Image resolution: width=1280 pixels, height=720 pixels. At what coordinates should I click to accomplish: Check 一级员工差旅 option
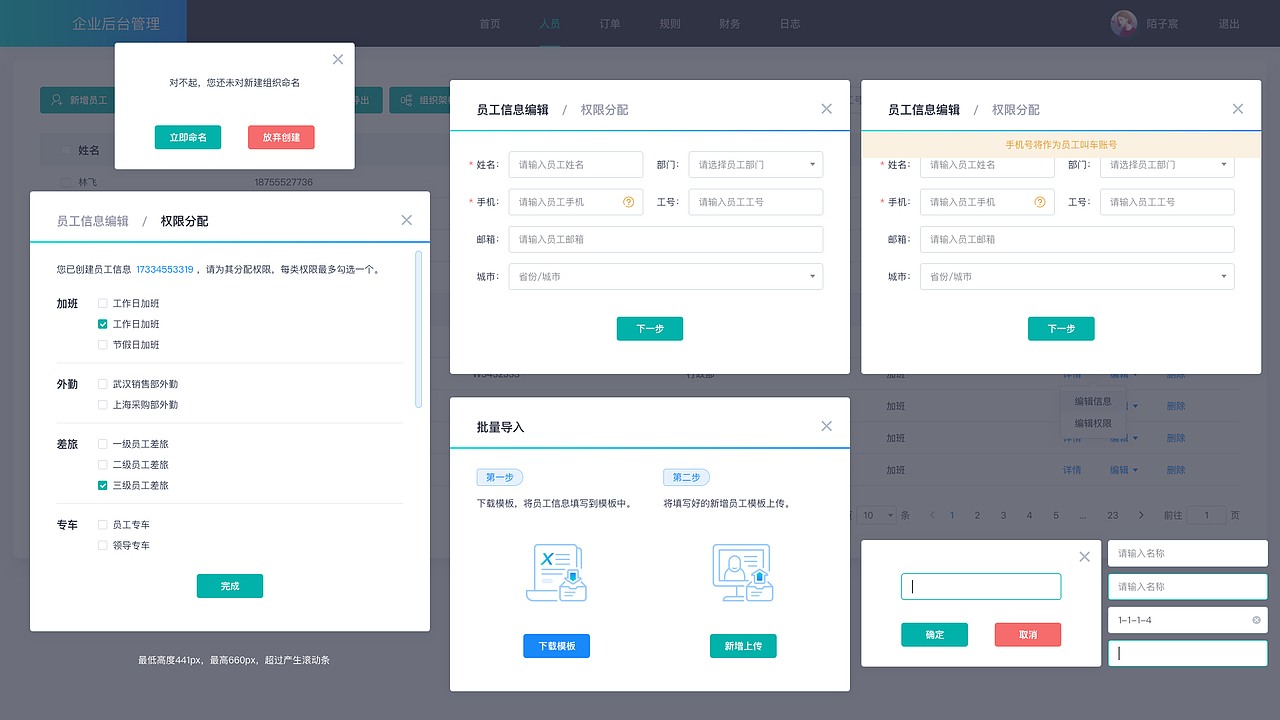click(x=103, y=444)
